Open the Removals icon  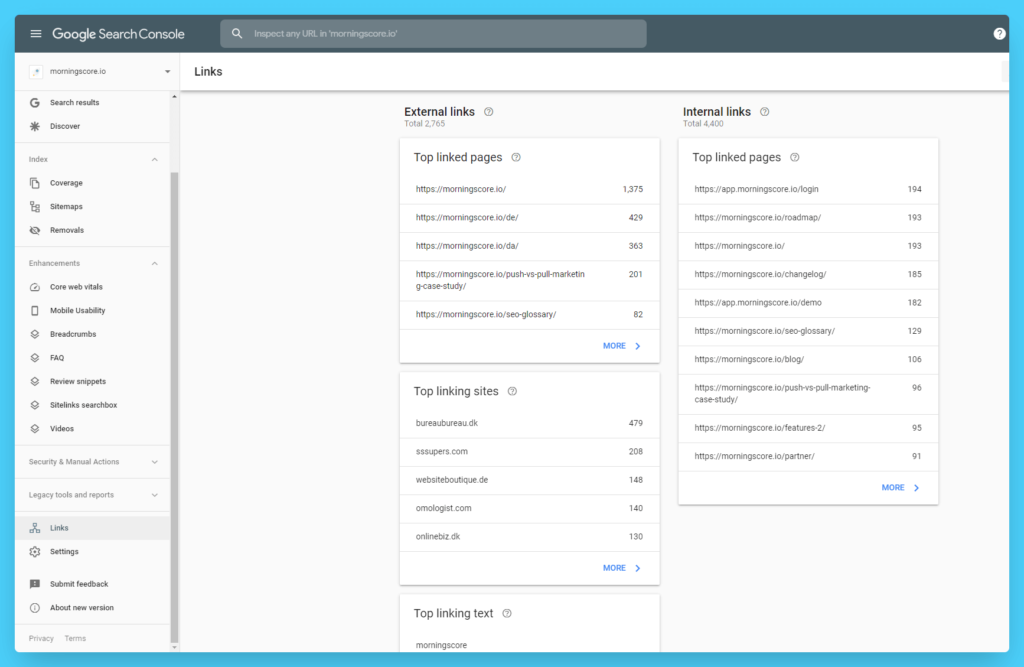(36, 230)
